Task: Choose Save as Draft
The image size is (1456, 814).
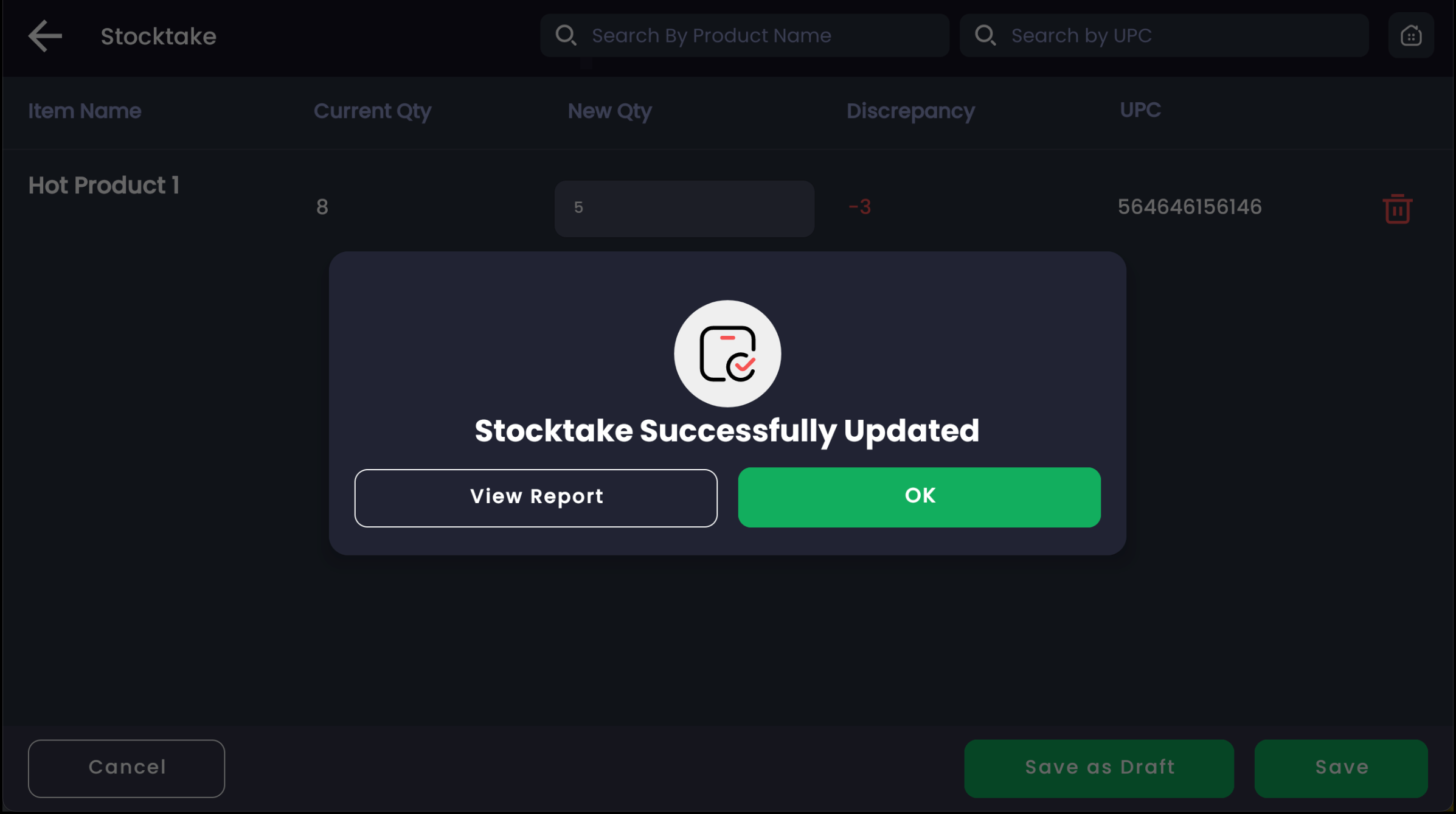Action: [x=1098, y=768]
